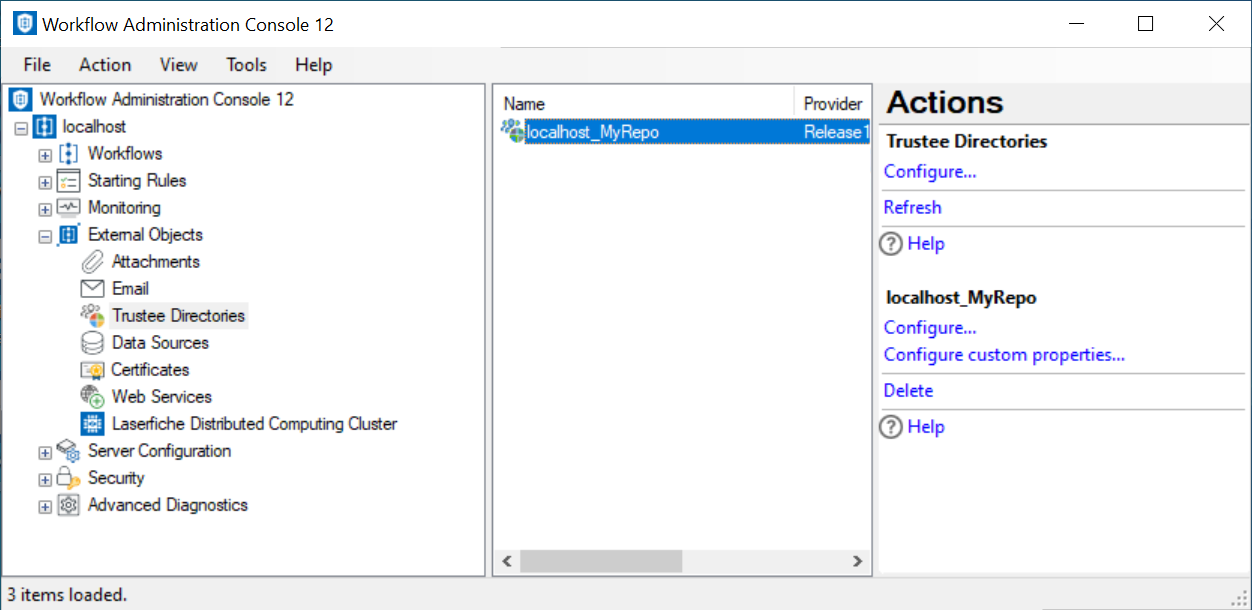Image resolution: width=1252 pixels, height=610 pixels.
Task: Click Configure custom properties link
Action: pos(1004,355)
